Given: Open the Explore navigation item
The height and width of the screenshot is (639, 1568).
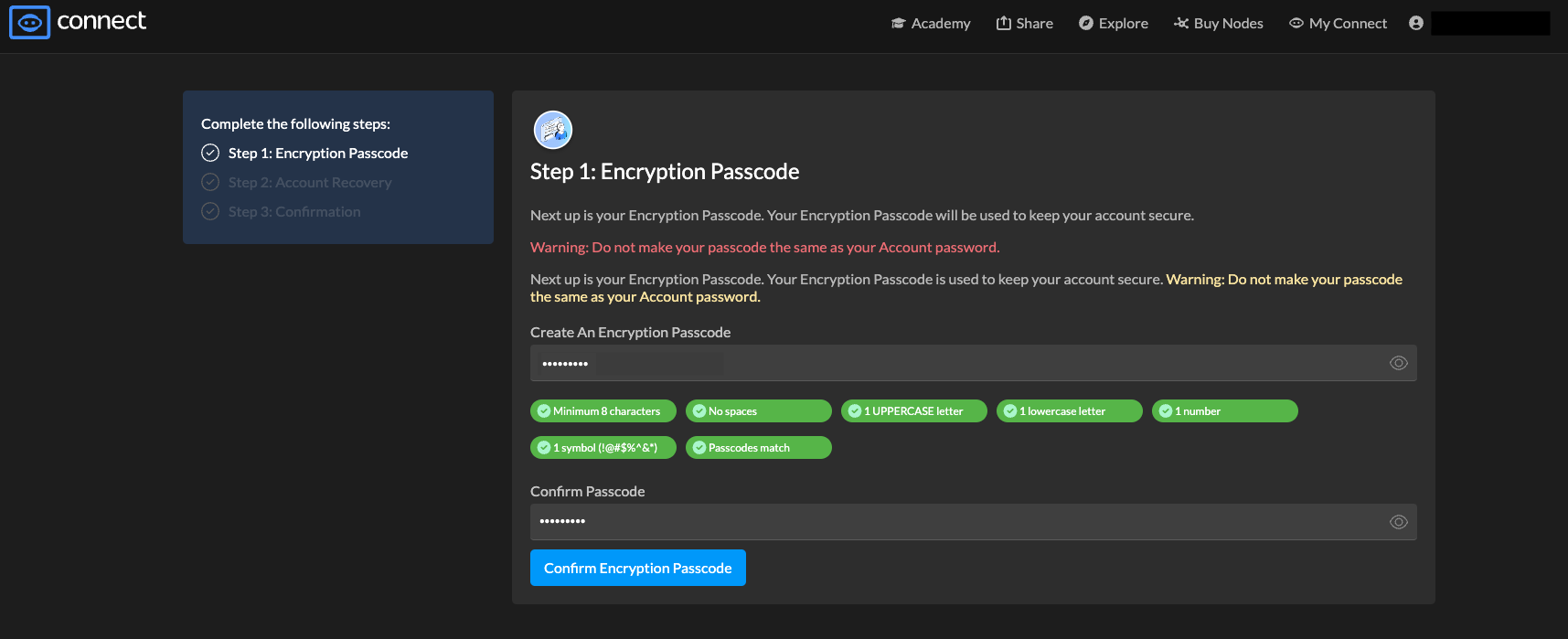Looking at the screenshot, I should tap(1121, 23).
